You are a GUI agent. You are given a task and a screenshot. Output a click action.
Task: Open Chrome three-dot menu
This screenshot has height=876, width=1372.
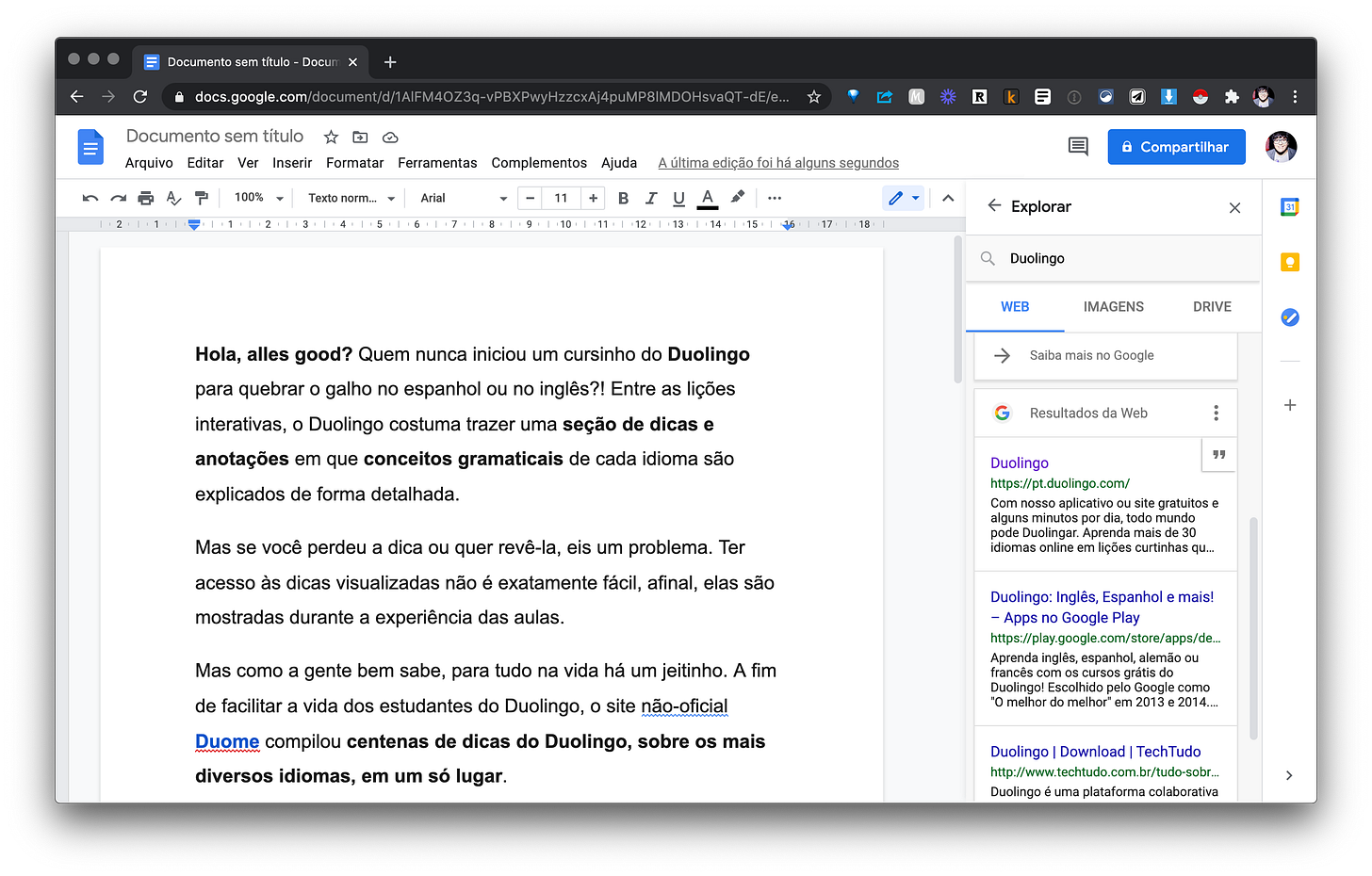(1295, 96)
